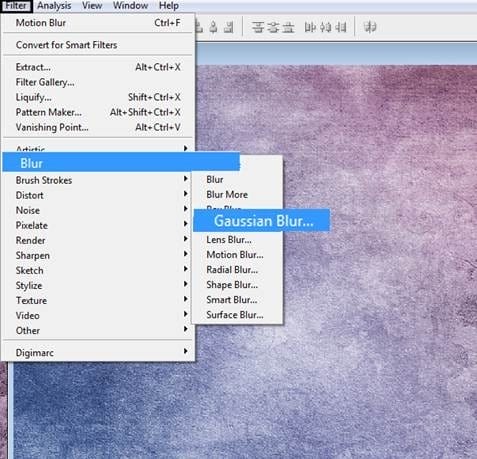
Task: Choose Motion Blur... in Blur submenu
Action: [x=237, y=255]
